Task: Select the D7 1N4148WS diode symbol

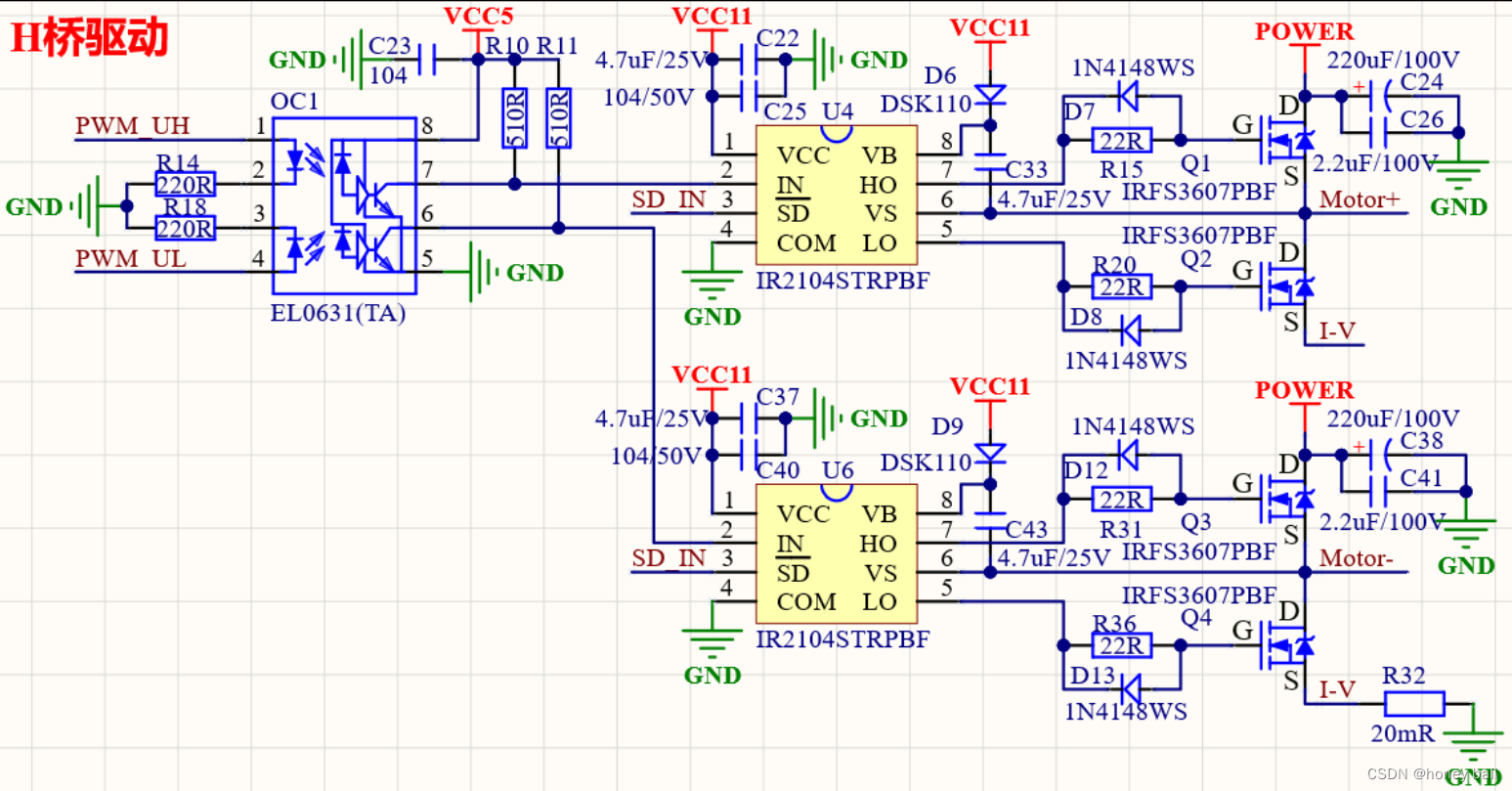Action: [x=1128, y=96]
